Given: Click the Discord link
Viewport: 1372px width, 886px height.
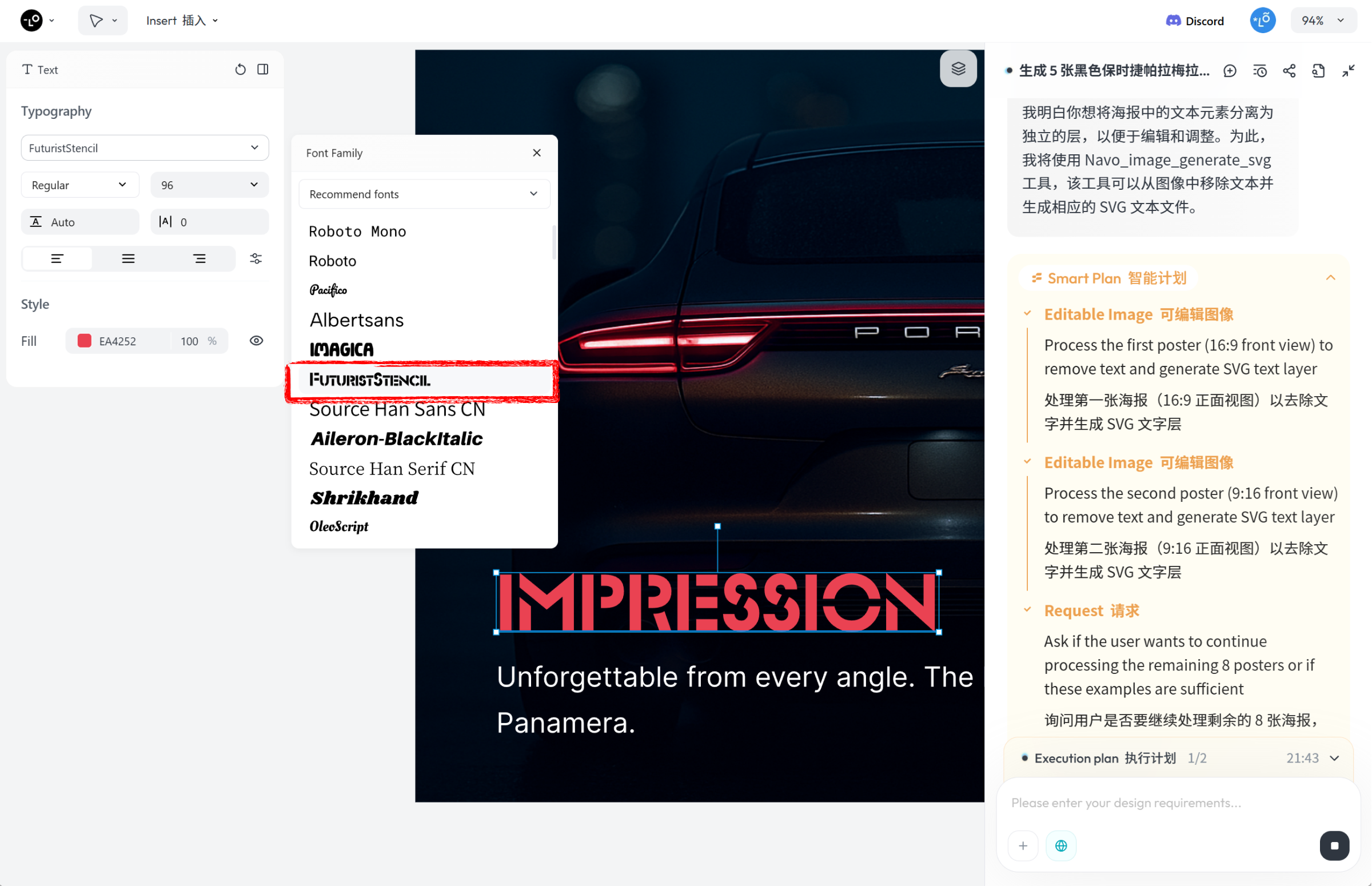Looking at the screenshot, I should coord(1195,21).
